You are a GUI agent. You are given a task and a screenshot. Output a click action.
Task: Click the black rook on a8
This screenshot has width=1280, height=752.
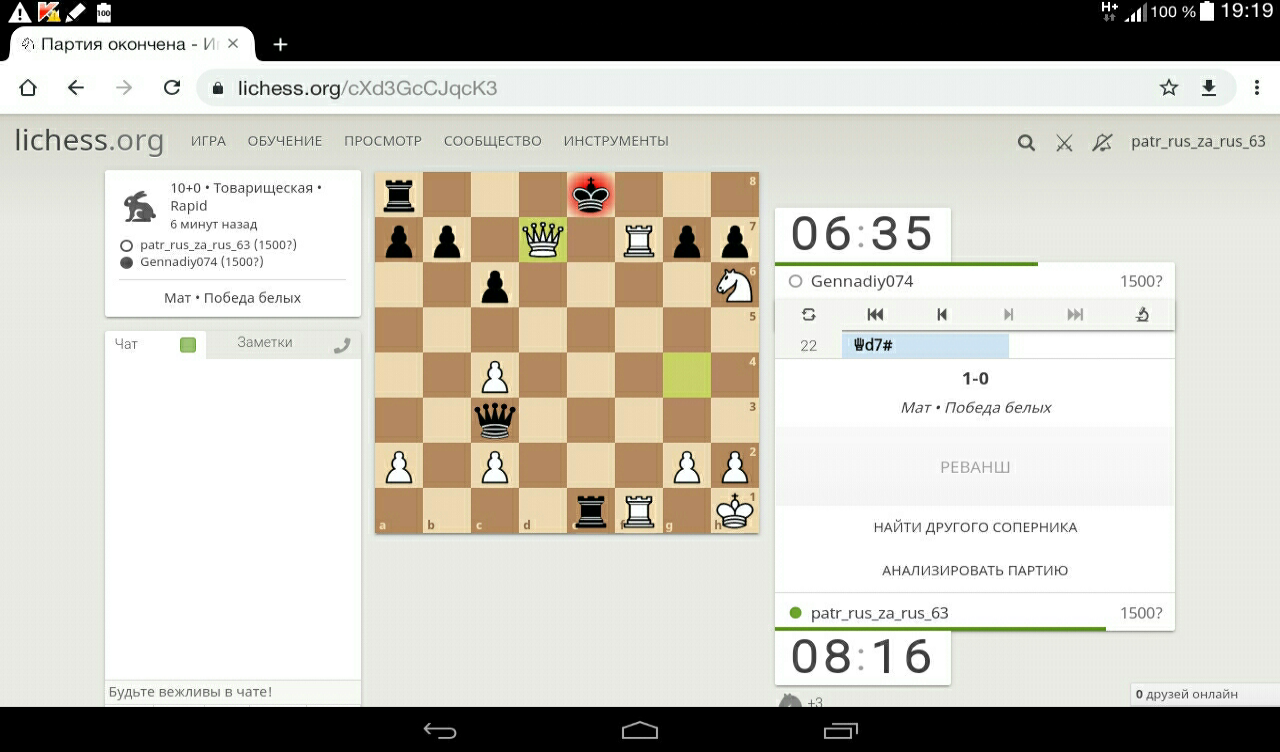399,194
